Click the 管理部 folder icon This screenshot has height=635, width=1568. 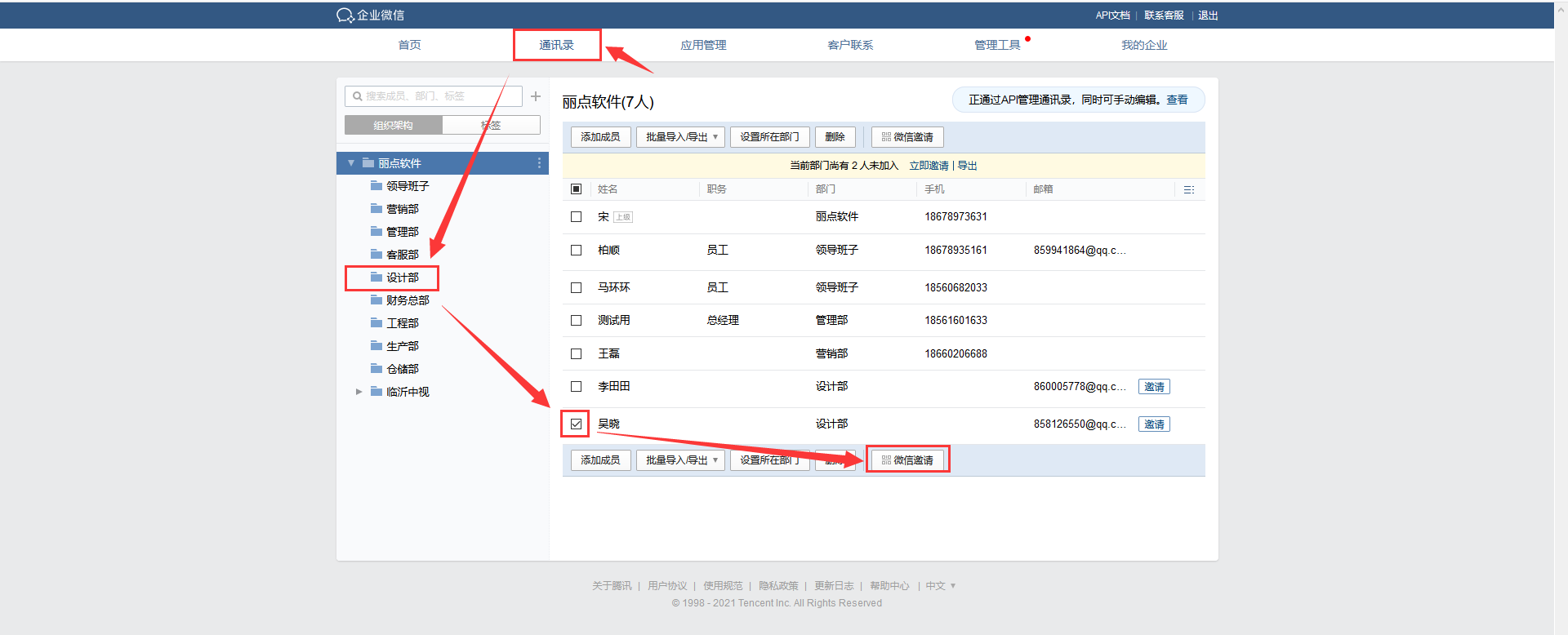pos(376,231)
